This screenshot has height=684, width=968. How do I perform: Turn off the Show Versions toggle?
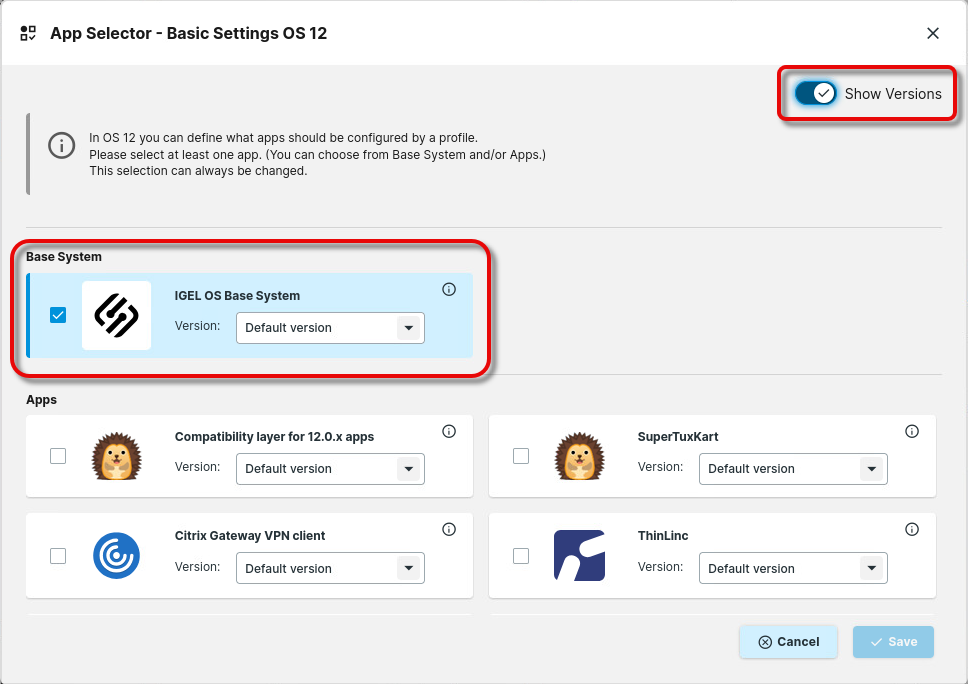(x=816, y=94)
